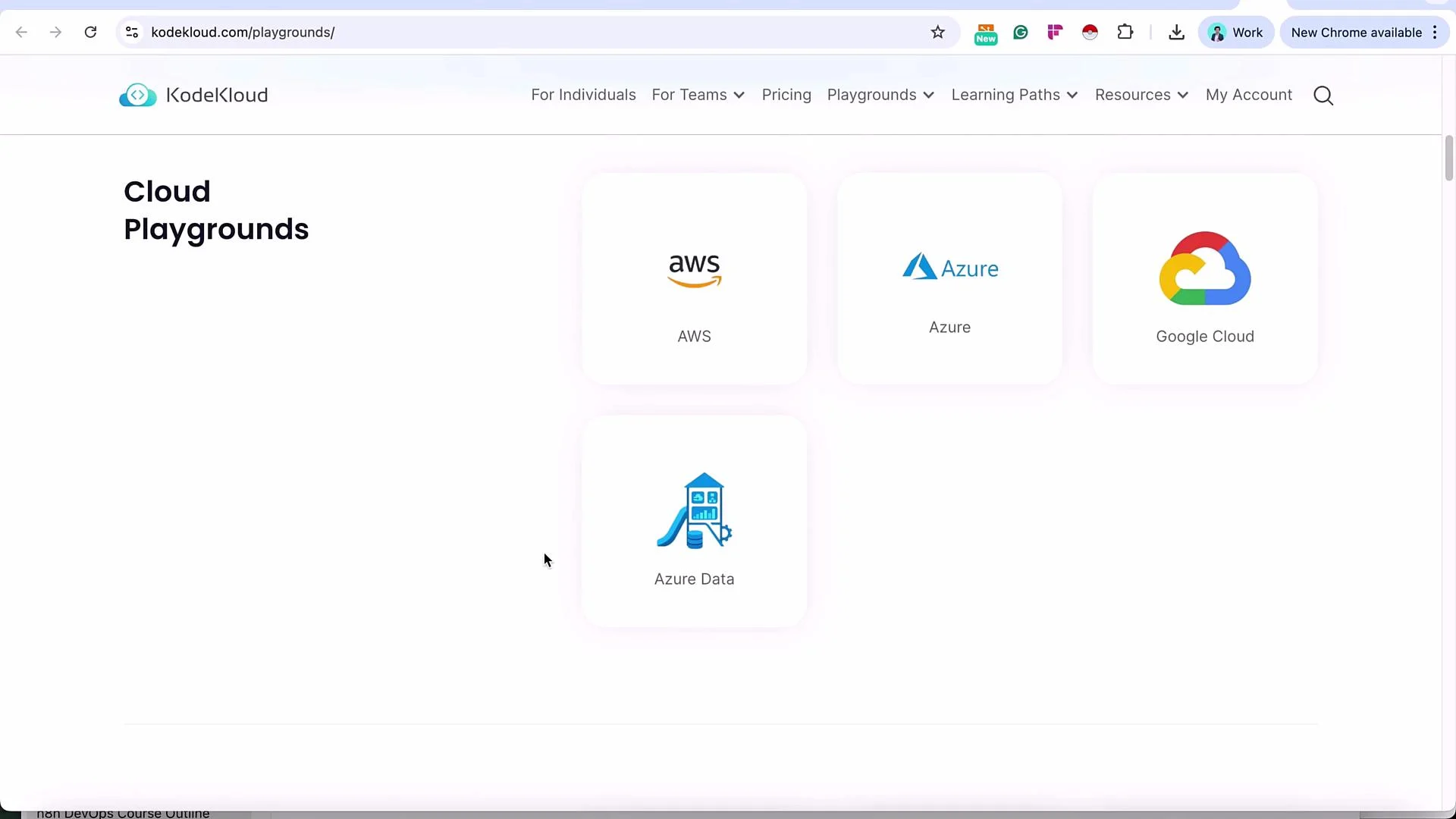Open the Grammarly extension icon
Viewport: 1456px width, 819px height.
click(x=1021, y=32)
